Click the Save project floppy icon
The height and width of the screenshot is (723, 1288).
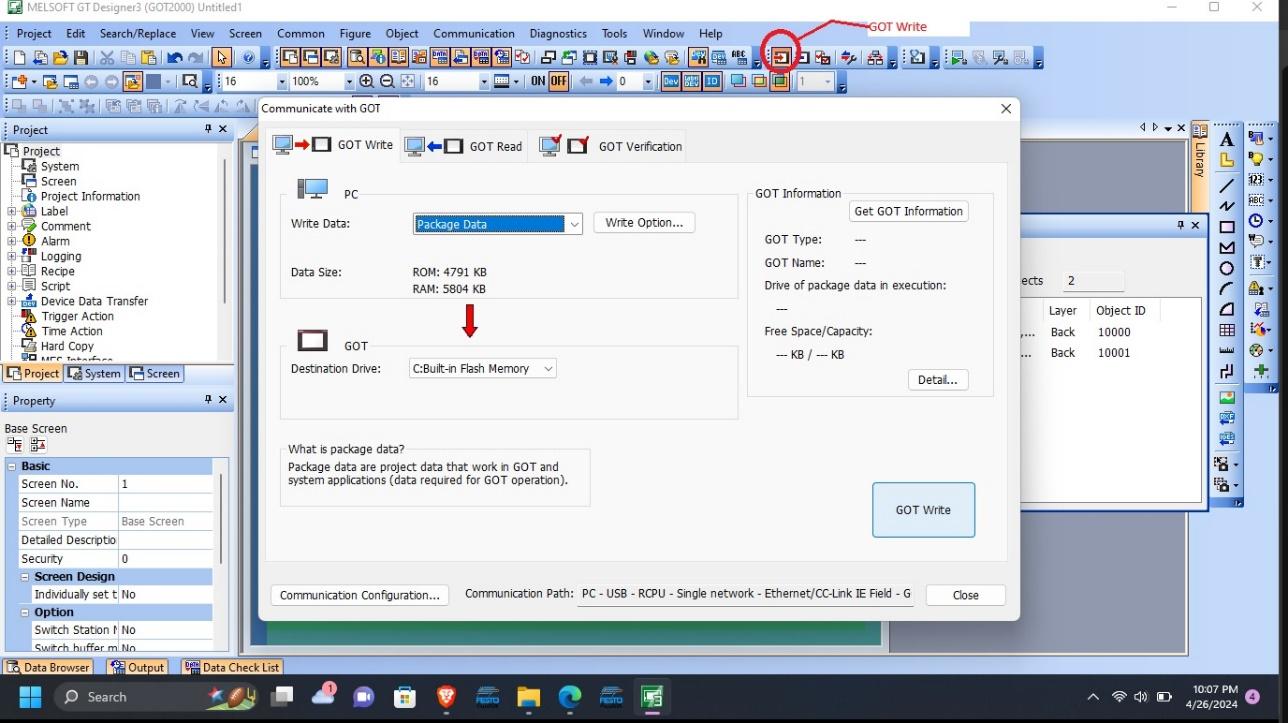[81, 58]
